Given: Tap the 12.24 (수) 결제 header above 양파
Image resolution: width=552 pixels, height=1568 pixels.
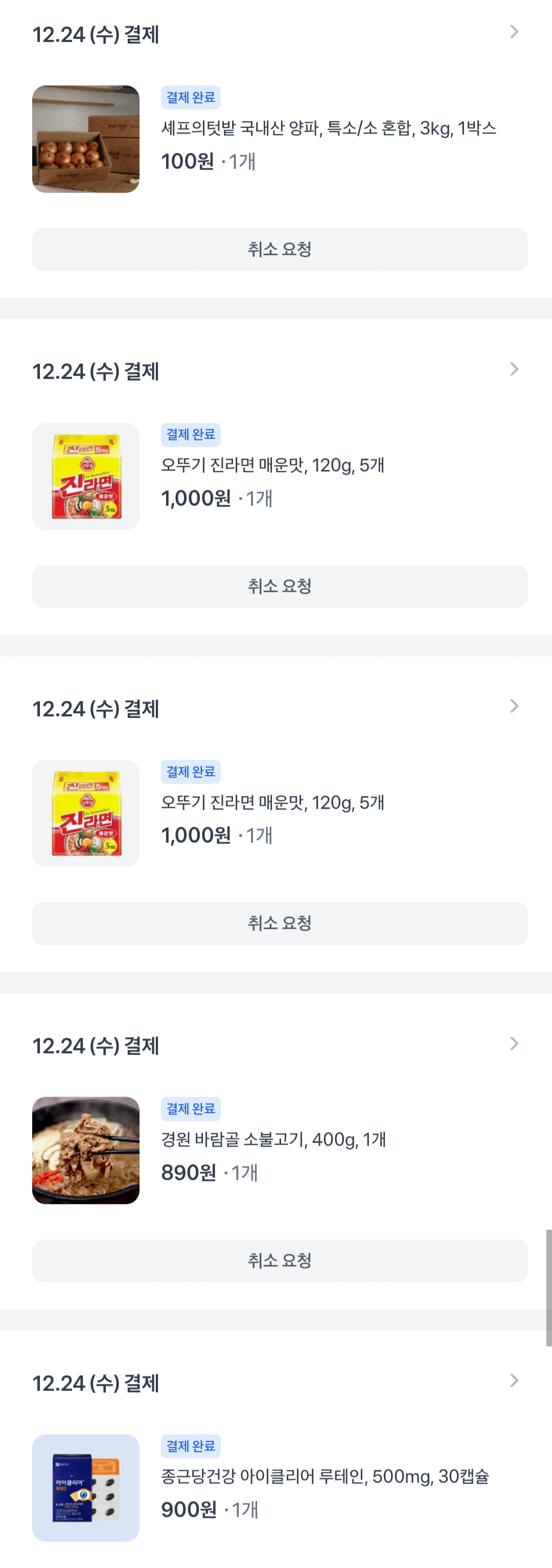Looking at the screenshot, I should click(96, 35).
